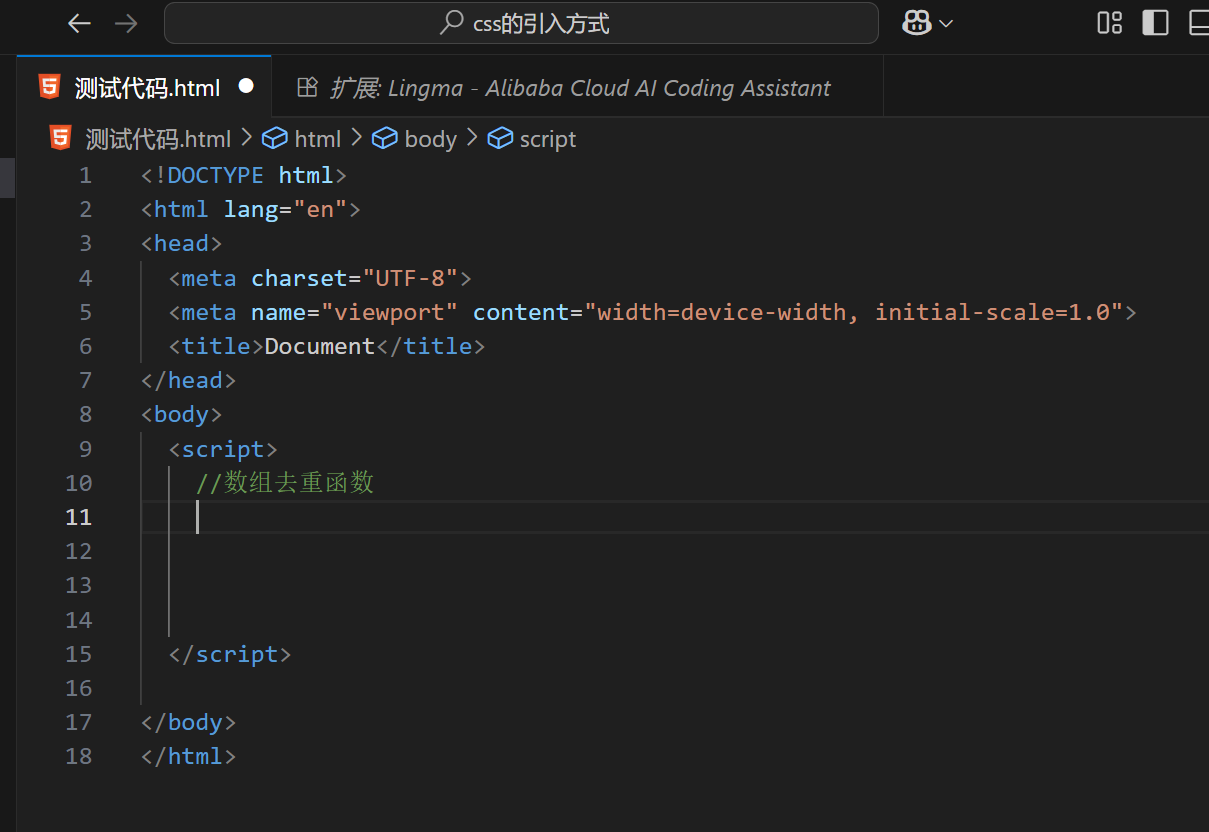This screenshot has width=1209, height=832.
Task: Switch to the 测试代码.html tab
Action: pyautogui.click(x=146, y=88)
